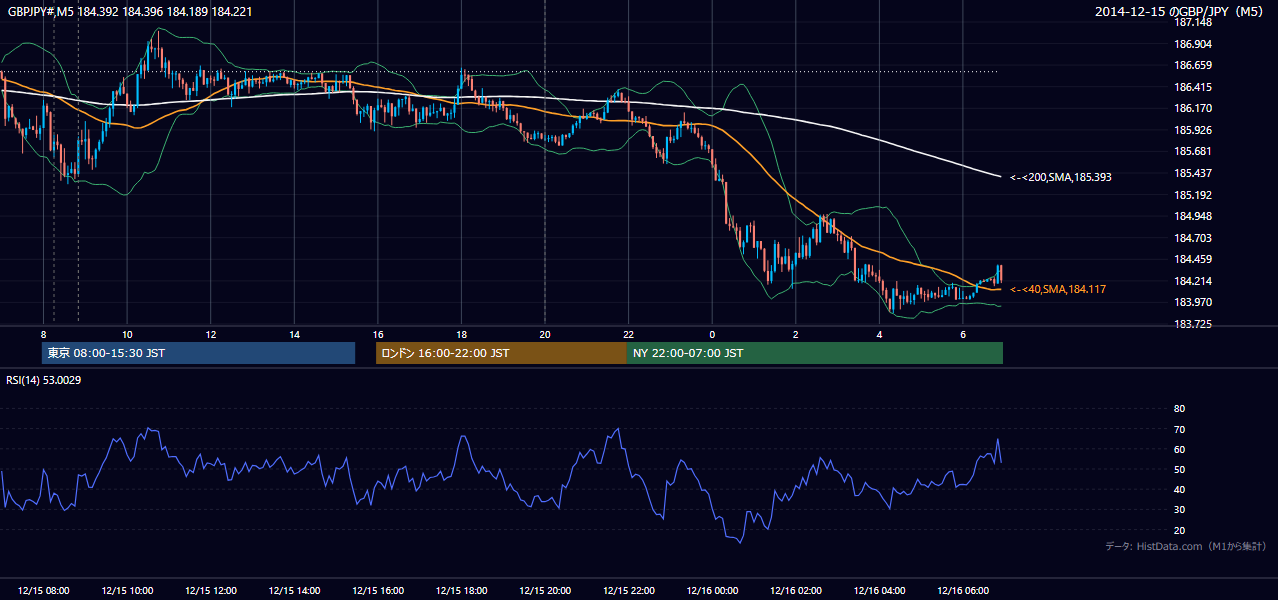
Task: Click the HistData.com data source credit
Action: [1185, 546]
